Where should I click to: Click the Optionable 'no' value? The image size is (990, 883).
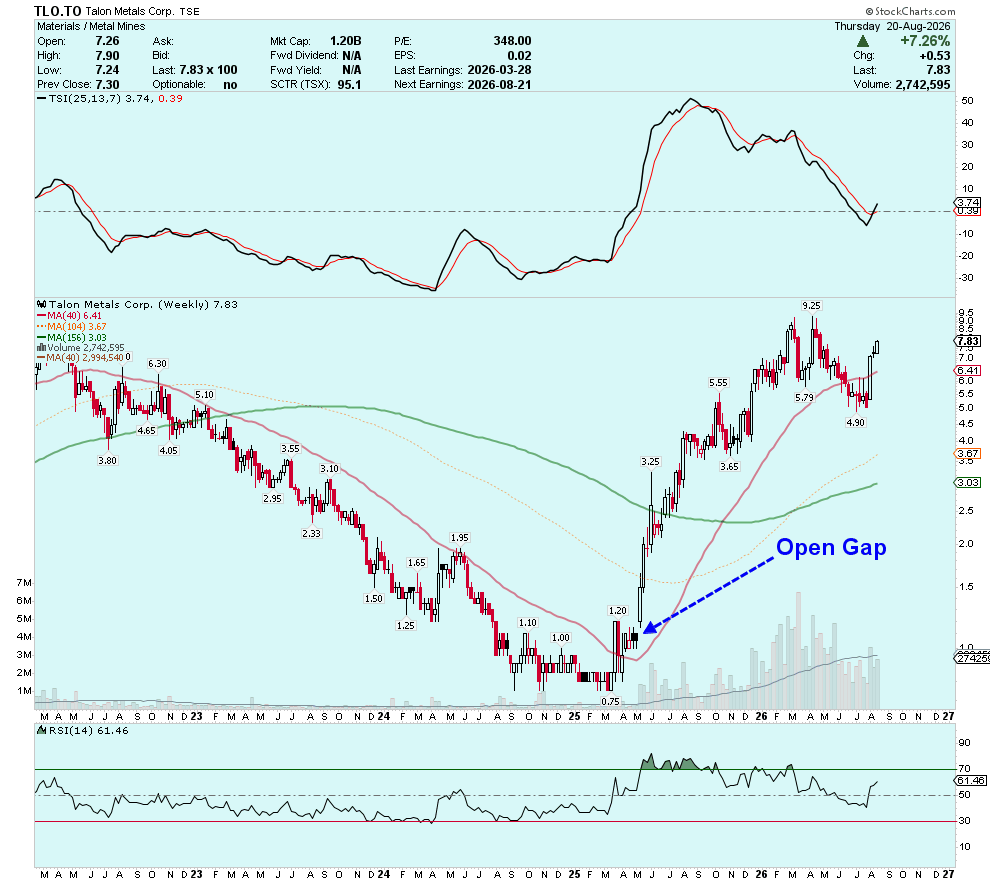pos(230,85)
